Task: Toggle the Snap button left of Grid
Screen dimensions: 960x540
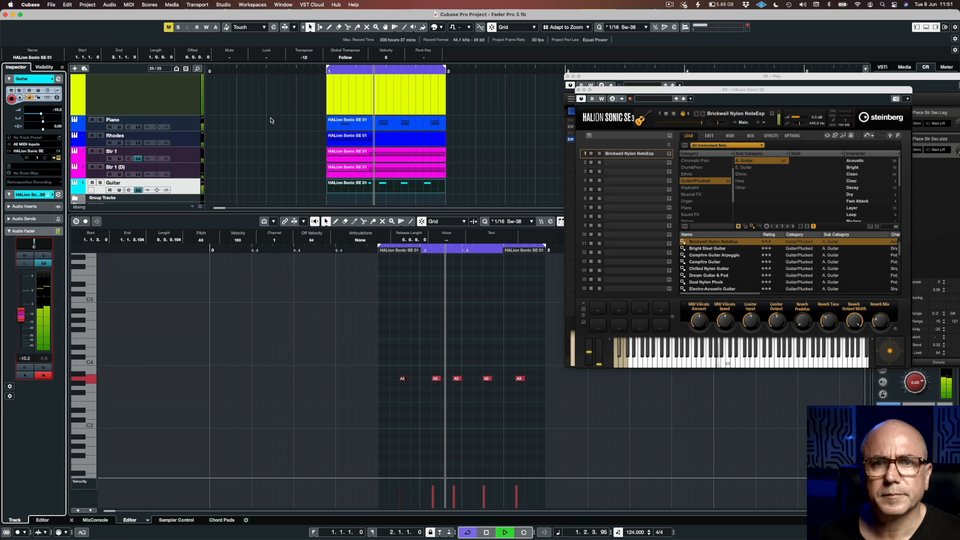Action: click(492, 27)
